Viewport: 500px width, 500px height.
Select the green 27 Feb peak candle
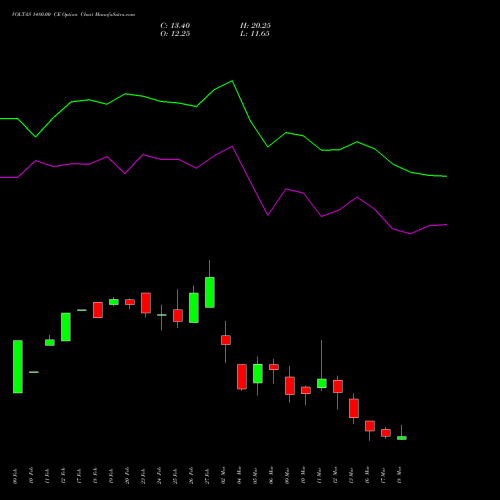pyautogui.click(x=210, y=292)
